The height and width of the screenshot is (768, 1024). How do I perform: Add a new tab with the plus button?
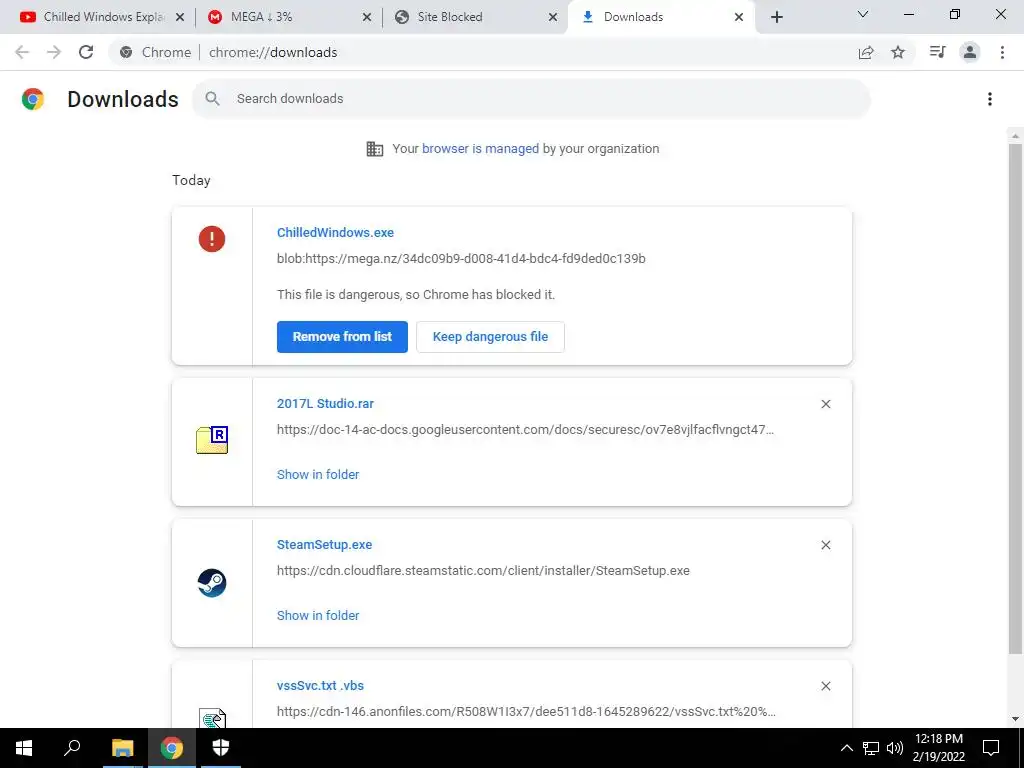point(776,17)
